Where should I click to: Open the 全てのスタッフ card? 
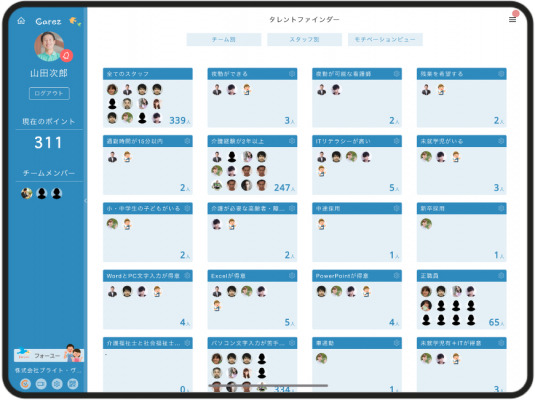(x=148, y=98)
